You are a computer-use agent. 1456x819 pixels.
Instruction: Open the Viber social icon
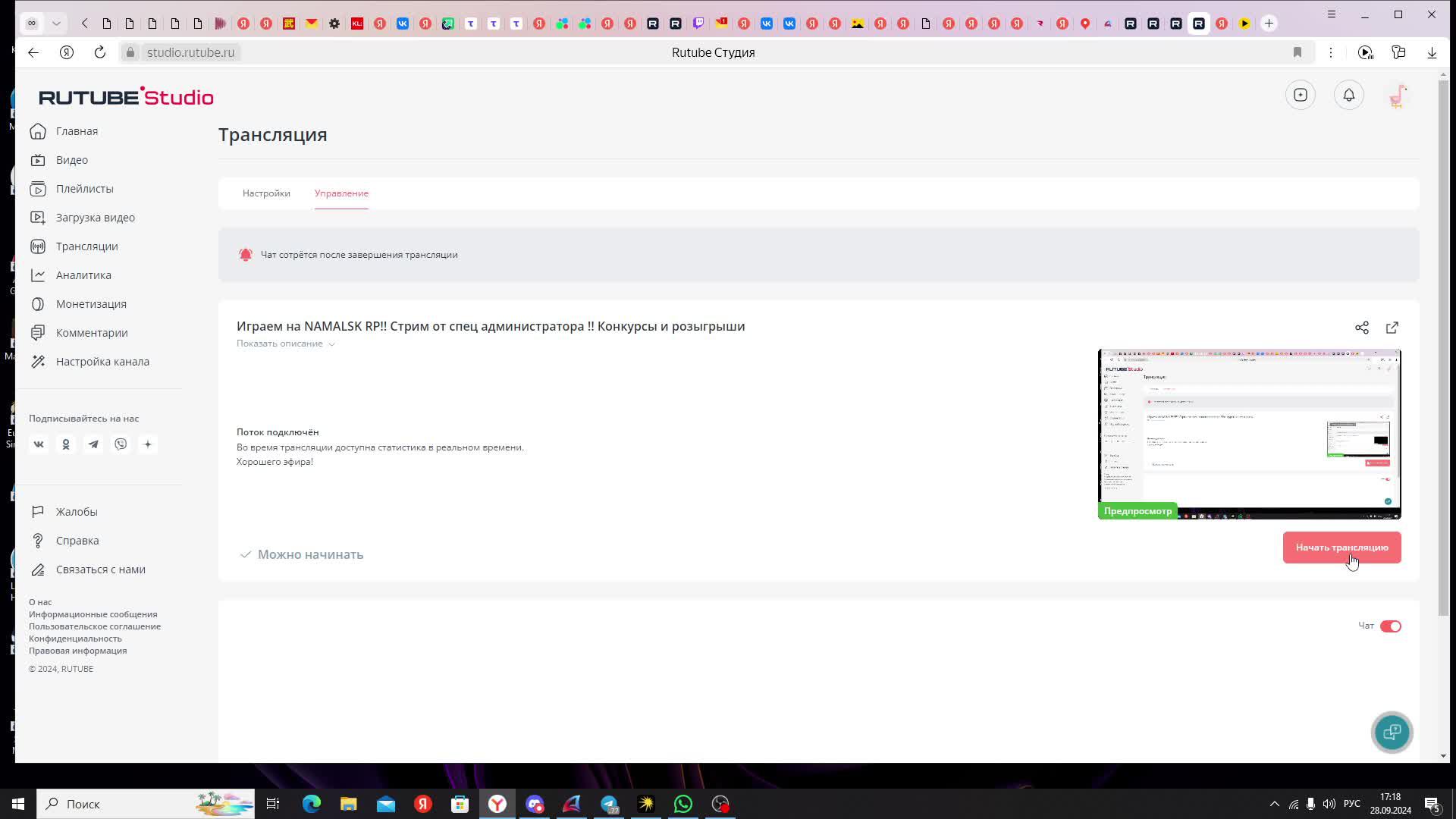[121, 444]
